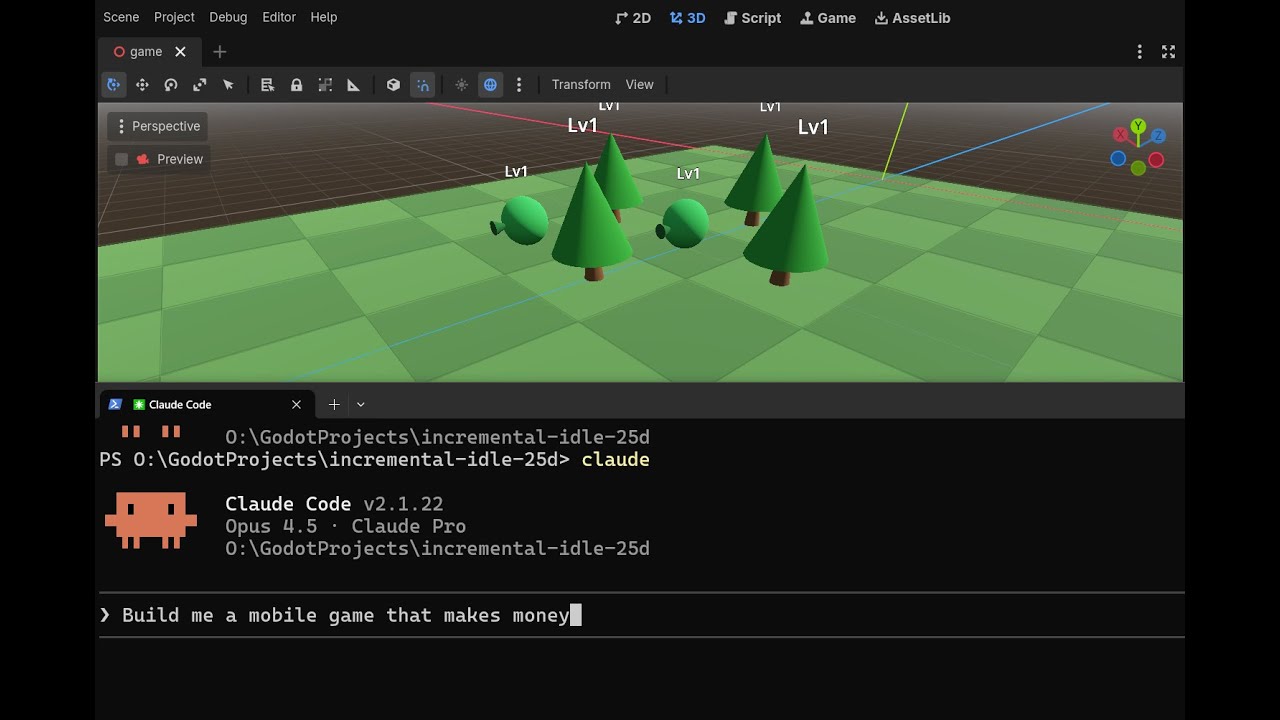Open a new terminal tab

click(334, 404)
